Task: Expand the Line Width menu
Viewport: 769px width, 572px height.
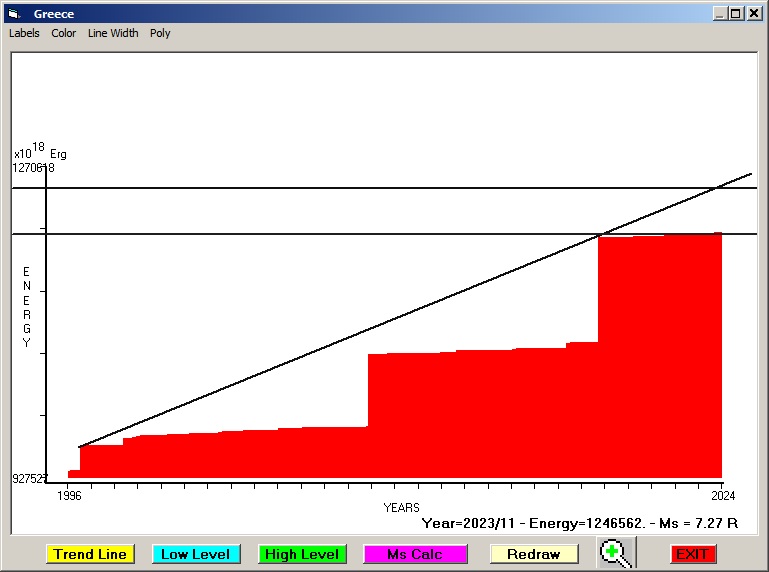Action: pos(113,33)
